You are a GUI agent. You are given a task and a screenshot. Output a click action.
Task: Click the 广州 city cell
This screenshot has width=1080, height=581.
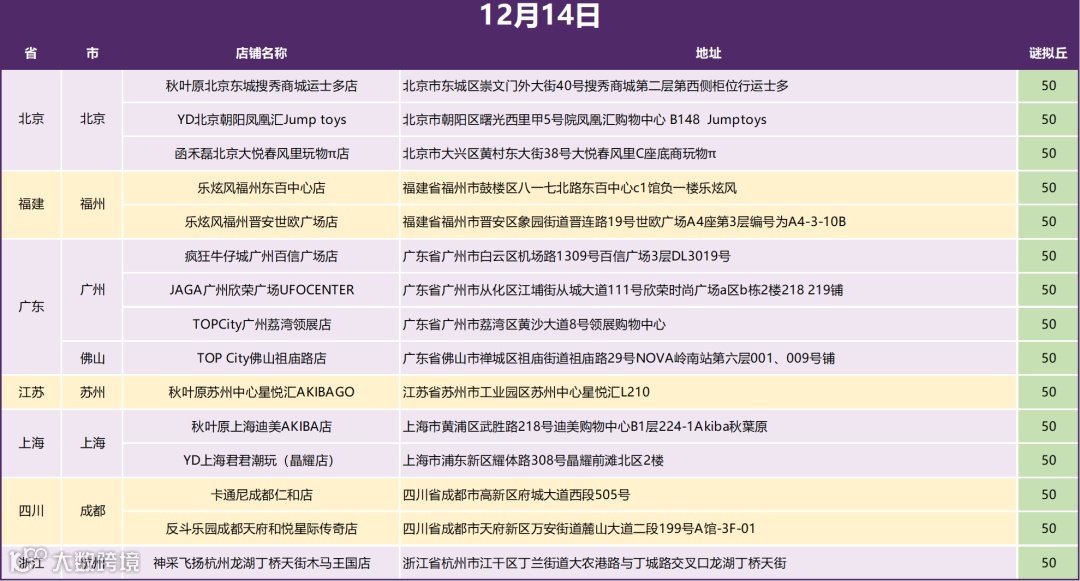point(92,290)
